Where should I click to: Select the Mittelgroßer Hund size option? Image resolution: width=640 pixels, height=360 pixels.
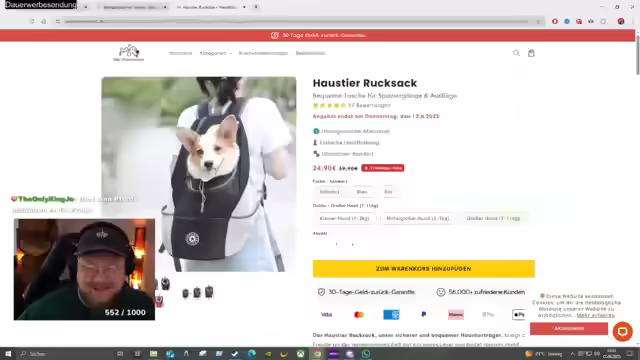pos(418,218)
